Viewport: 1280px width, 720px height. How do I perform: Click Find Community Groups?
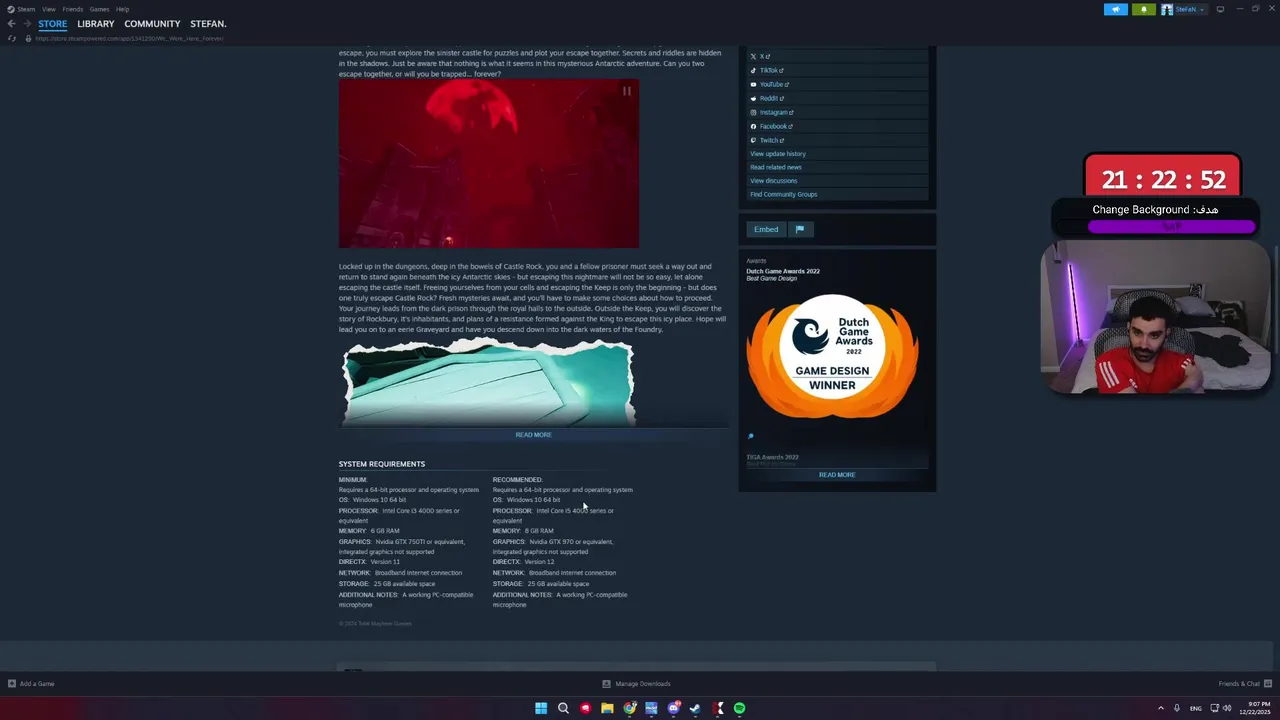pyautogui.click(x=784, y=194)
